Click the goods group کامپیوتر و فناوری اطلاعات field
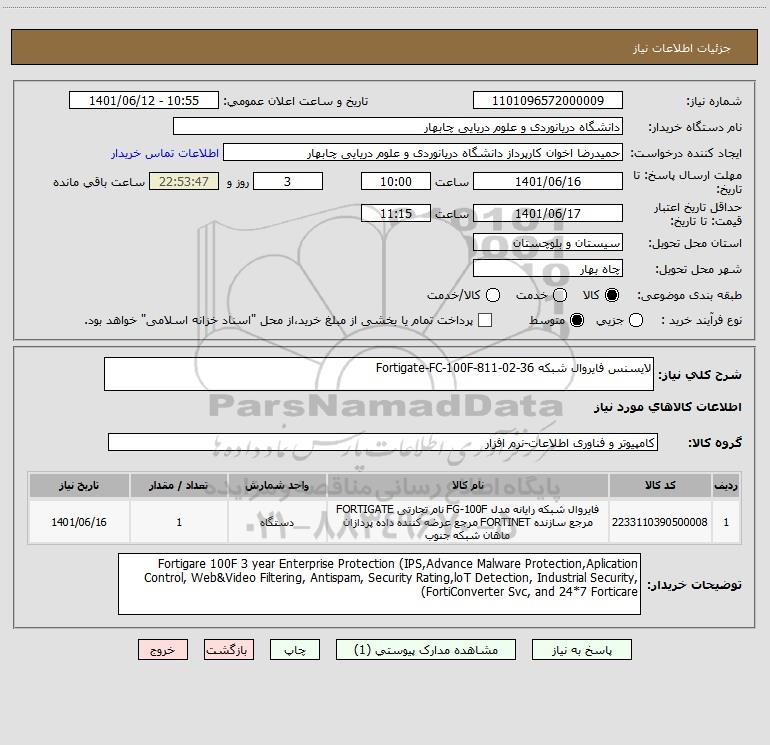770x745 pixels. pyautogui.click(x=383, y=442)
